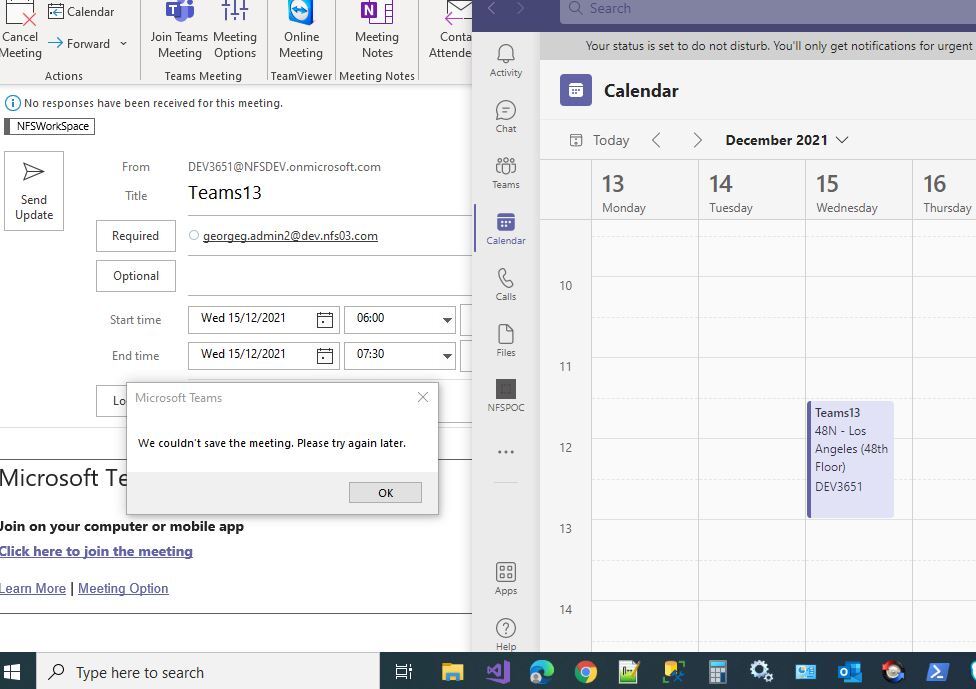Image resolution: width=976 pixels, height=689 pixels.
Task: Open the Start time date picker calendar icon
Action: point(325,320)
